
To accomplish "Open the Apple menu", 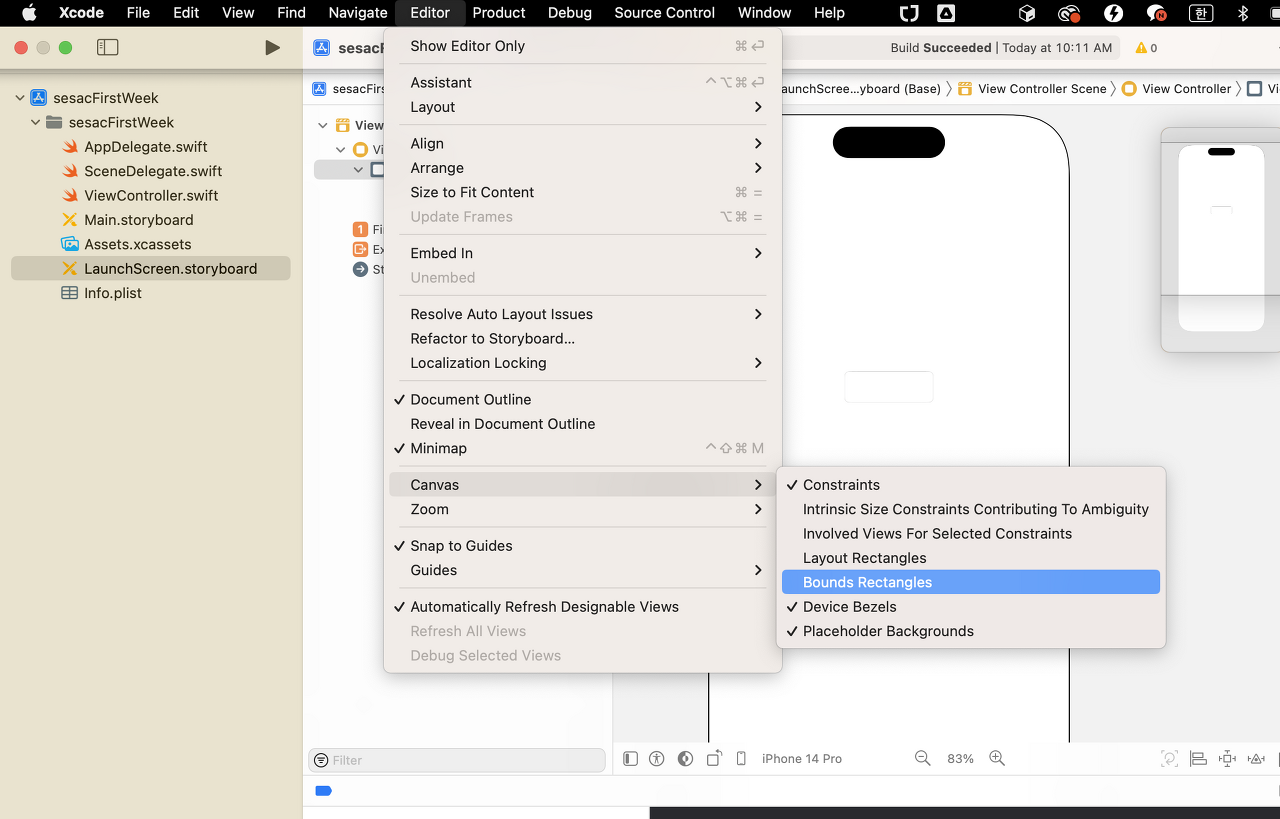I will (29, 13).
